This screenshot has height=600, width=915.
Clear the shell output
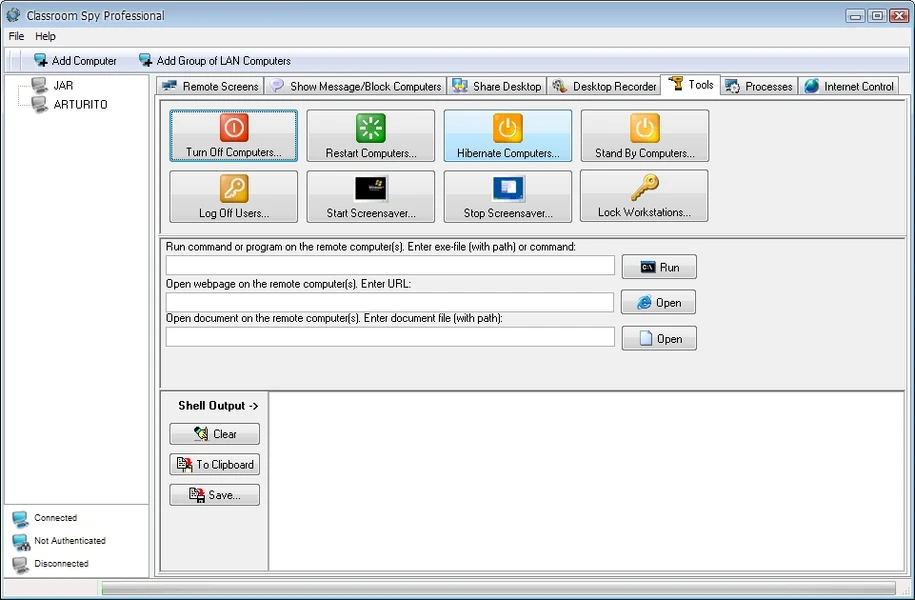click(215, 434)
